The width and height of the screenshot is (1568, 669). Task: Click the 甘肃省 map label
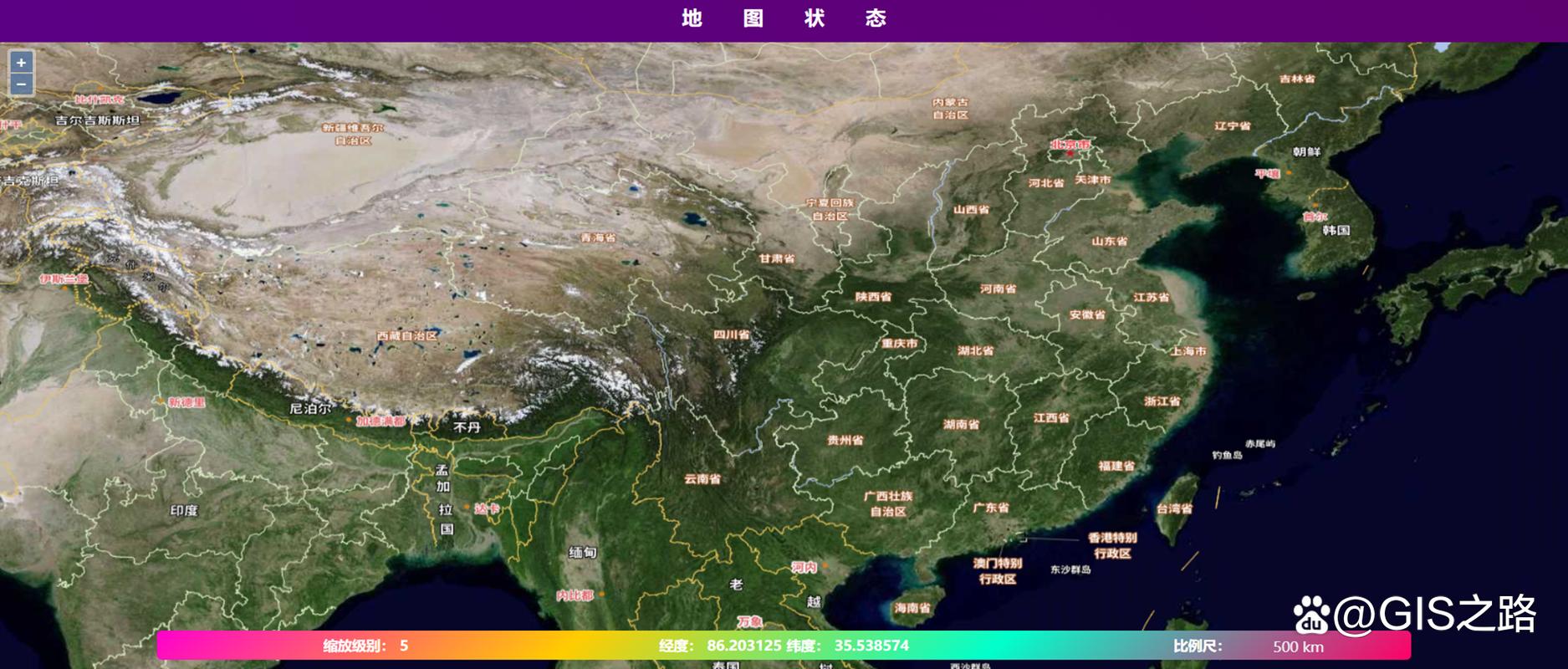[777, 258]
